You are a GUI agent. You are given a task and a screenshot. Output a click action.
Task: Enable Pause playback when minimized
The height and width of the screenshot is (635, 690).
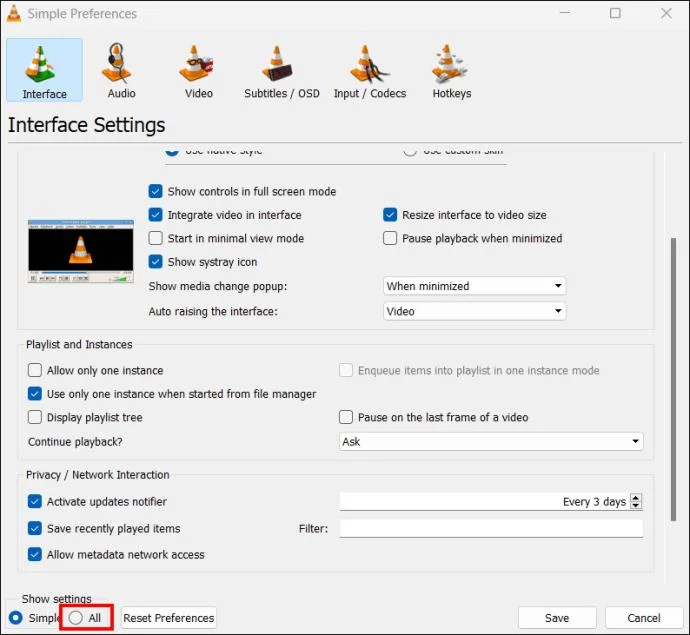[x=390, y=238]
